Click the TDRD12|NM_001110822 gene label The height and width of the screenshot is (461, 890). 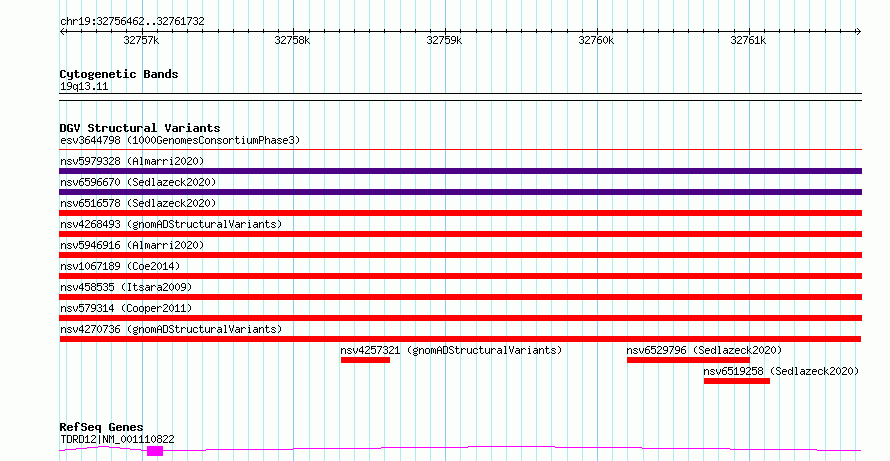pos(117,439)
